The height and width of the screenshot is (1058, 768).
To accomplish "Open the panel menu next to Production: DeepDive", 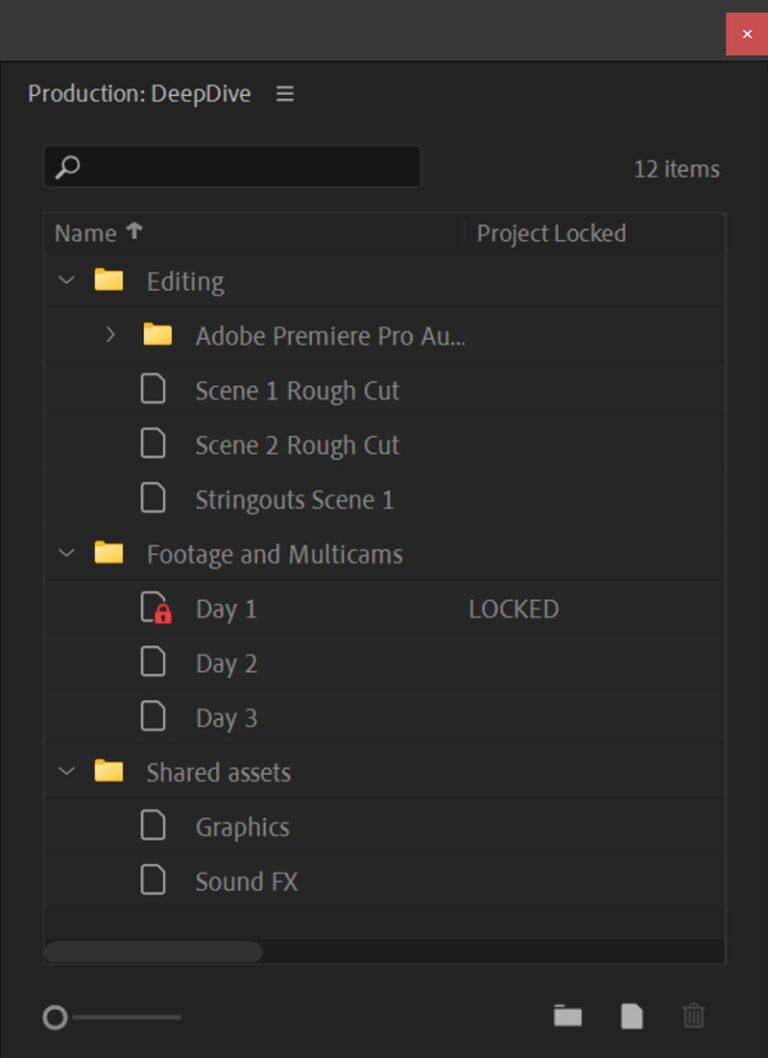I will click(284, 93).
